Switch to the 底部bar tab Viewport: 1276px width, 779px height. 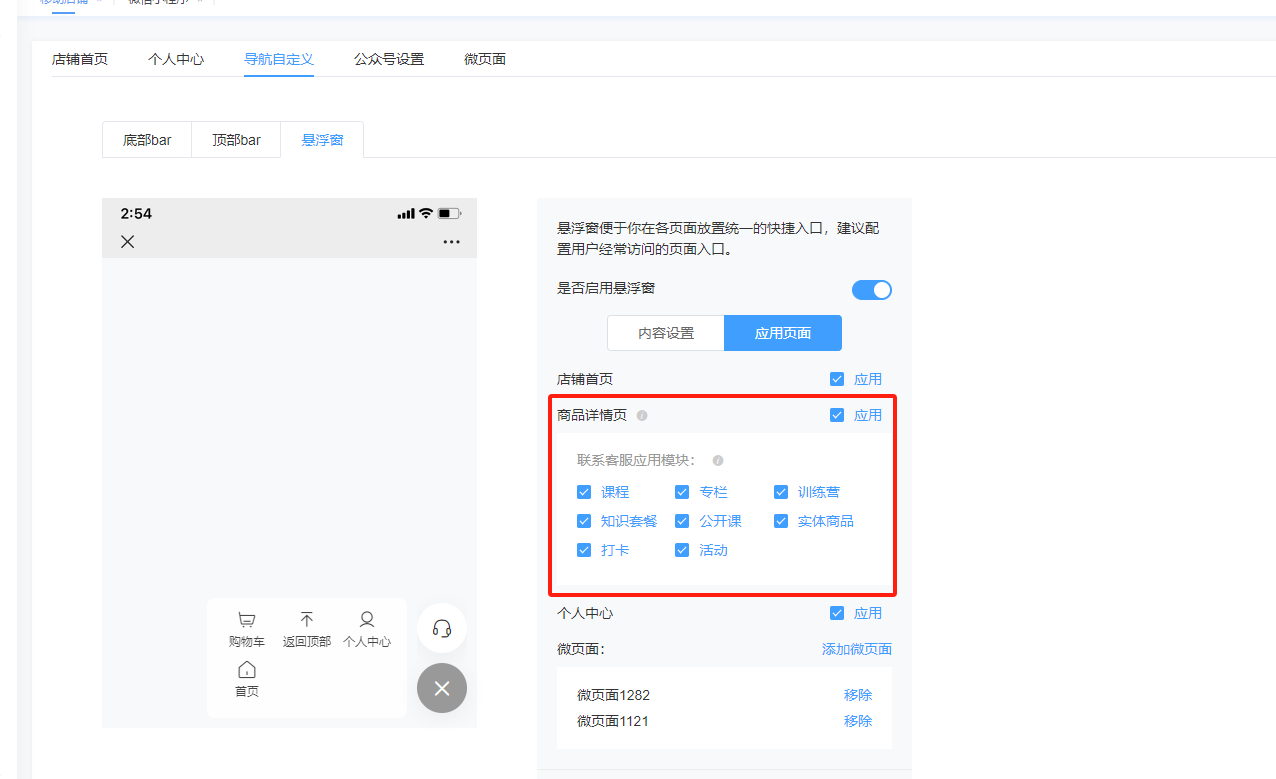coord(147,140)
